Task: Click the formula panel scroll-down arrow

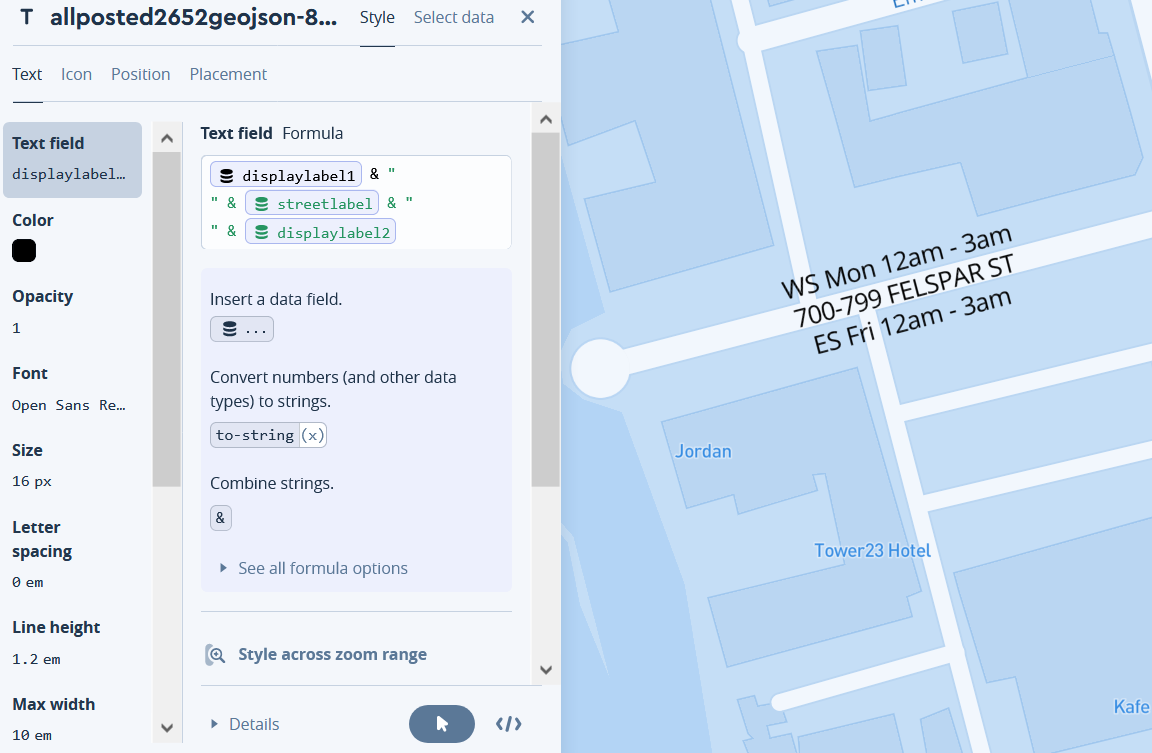Action: (546, 669)
